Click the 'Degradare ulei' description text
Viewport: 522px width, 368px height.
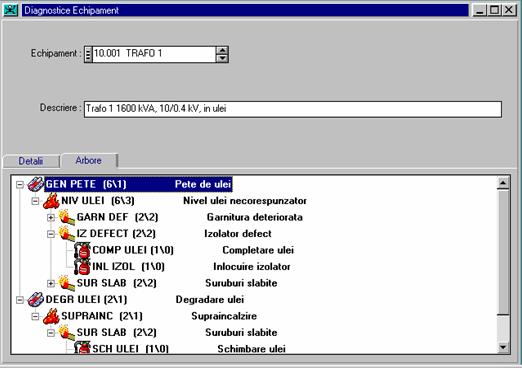(x=210, y=299)
